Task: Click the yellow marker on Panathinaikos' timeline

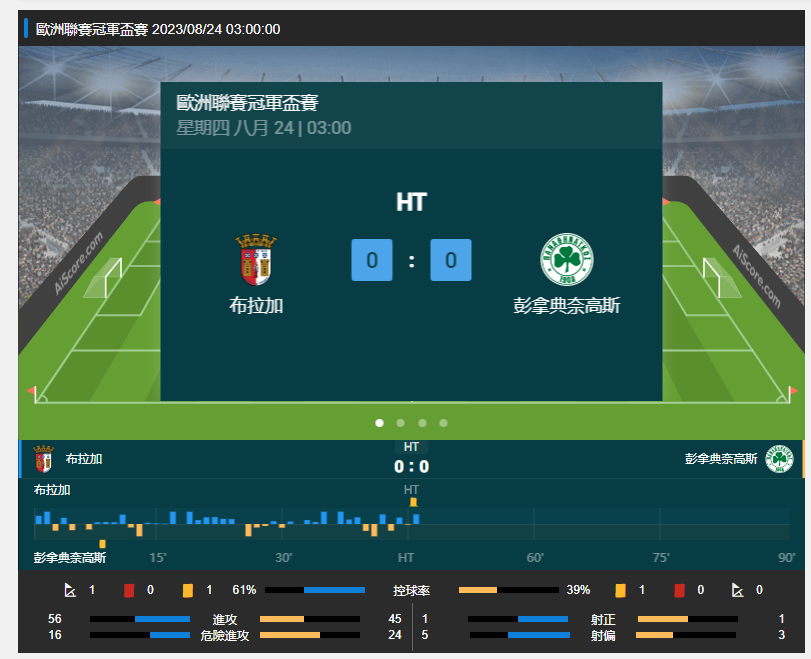Action: [x=102, y=544]
